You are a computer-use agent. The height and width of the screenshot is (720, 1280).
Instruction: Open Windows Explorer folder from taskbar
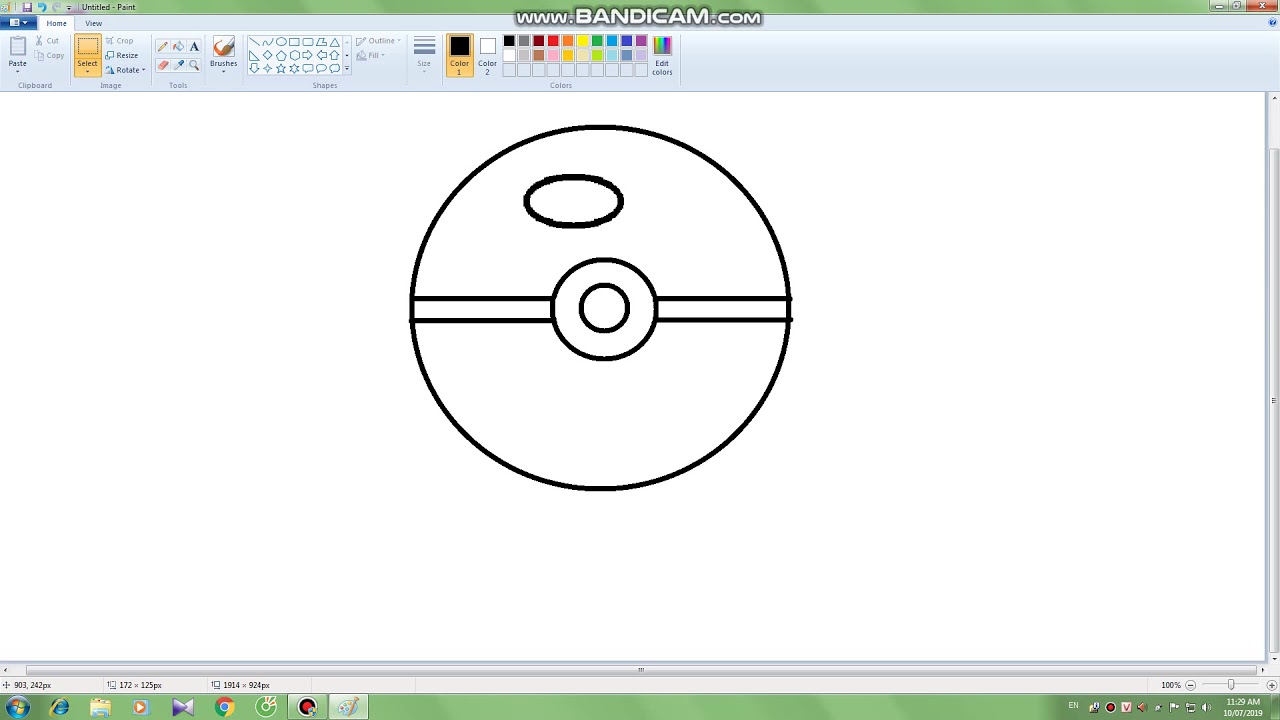100,707
